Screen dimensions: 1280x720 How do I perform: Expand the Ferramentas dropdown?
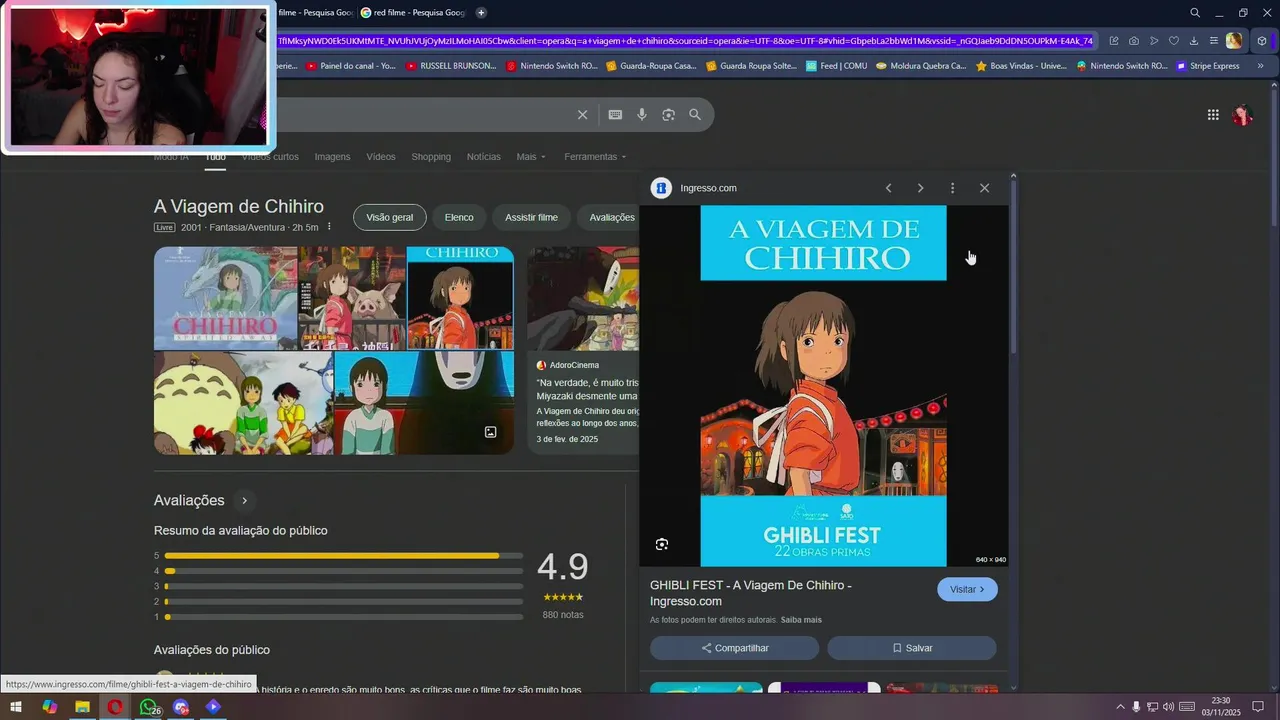[595, 157]
